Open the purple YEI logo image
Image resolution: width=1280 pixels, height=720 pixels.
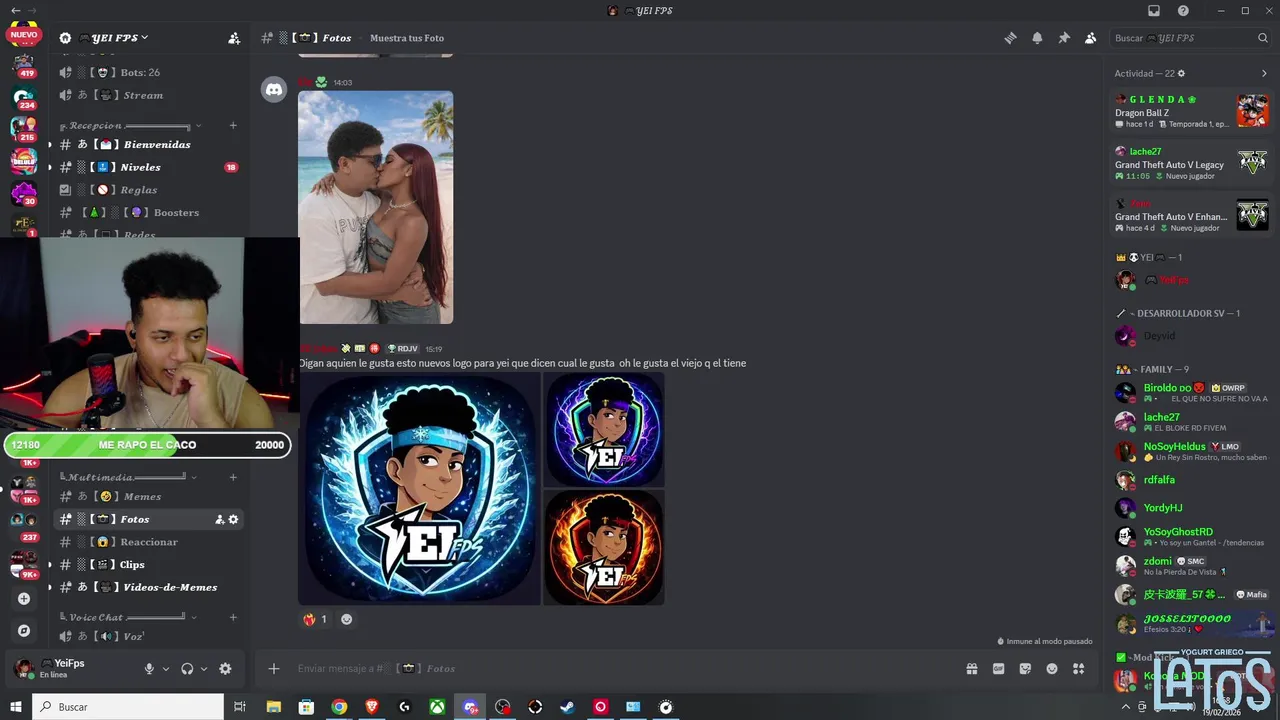tap(604, 430)
